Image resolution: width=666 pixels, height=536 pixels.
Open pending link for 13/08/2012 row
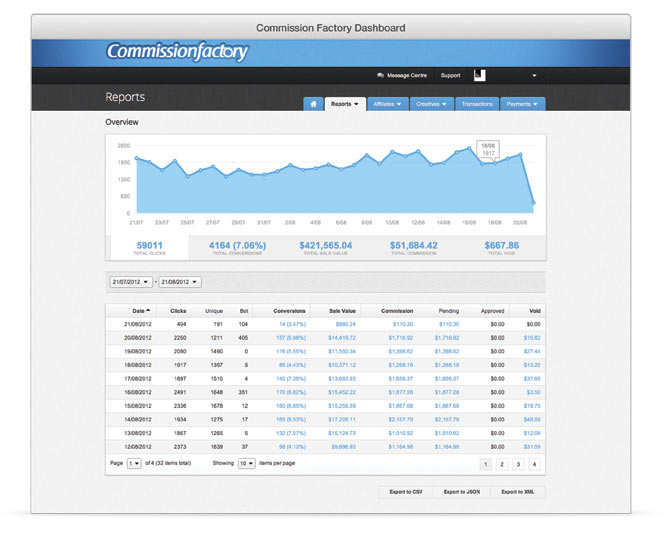pos(447,433)
